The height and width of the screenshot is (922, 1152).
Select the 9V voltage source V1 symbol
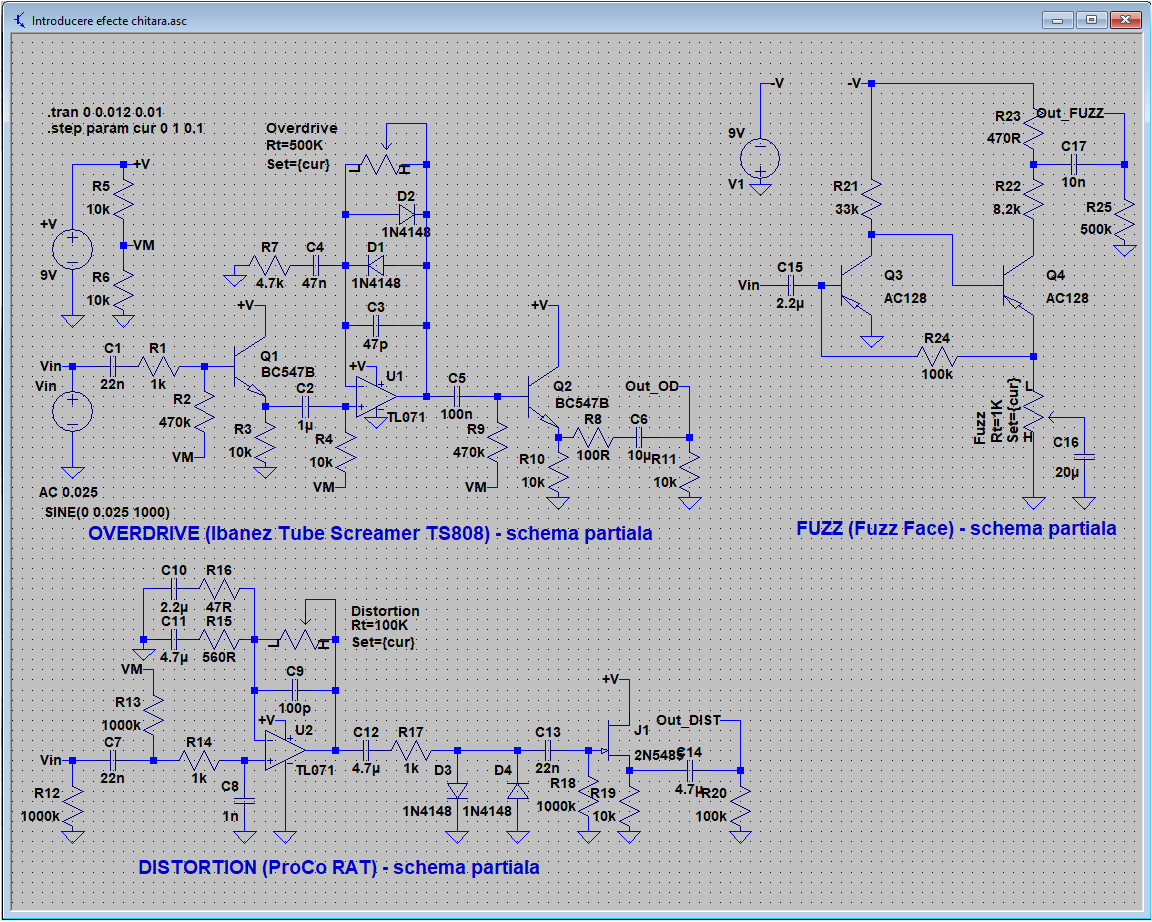[x=760, y=157]
